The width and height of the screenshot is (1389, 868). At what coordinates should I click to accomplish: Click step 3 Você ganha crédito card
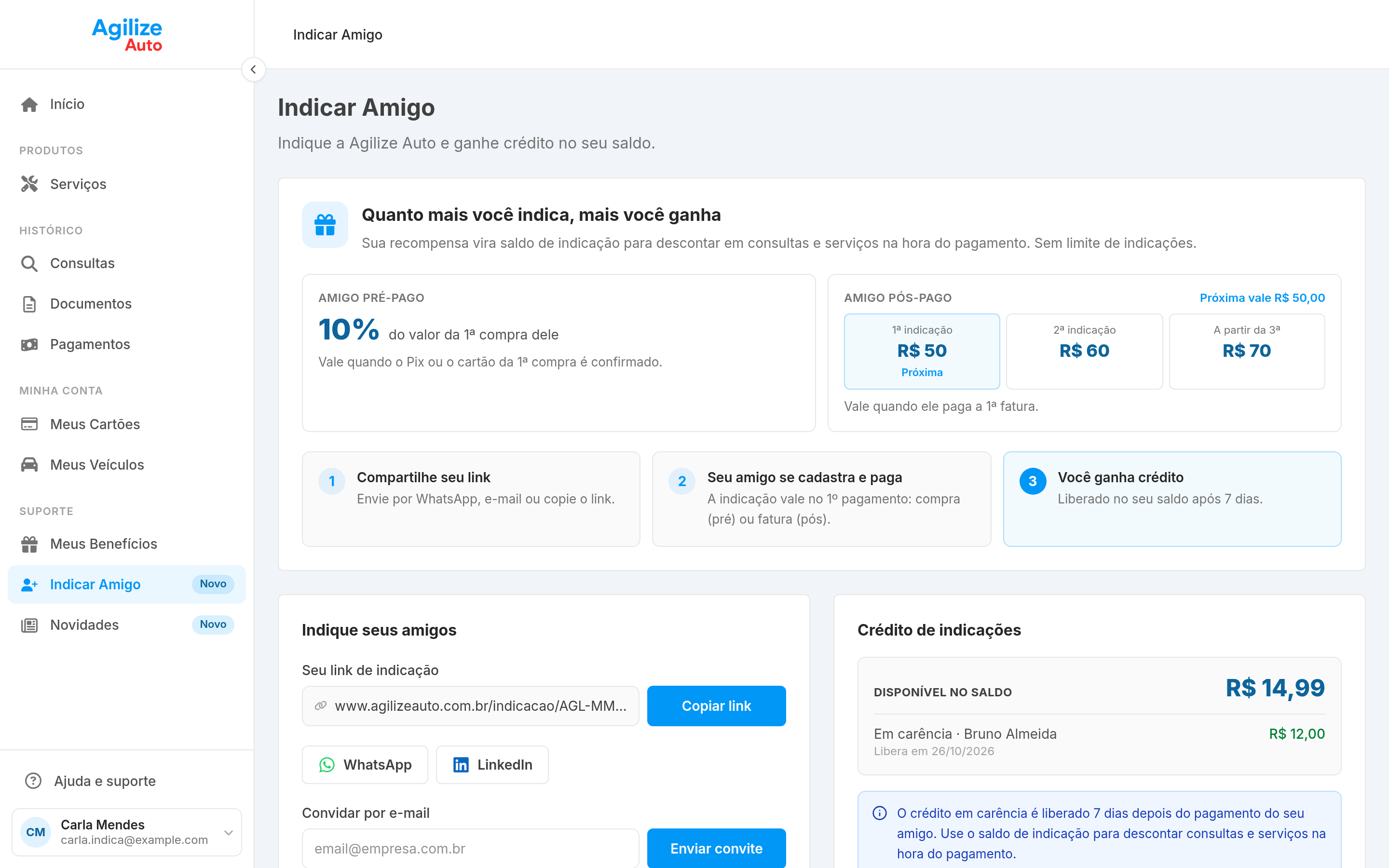click(1172, 499)
